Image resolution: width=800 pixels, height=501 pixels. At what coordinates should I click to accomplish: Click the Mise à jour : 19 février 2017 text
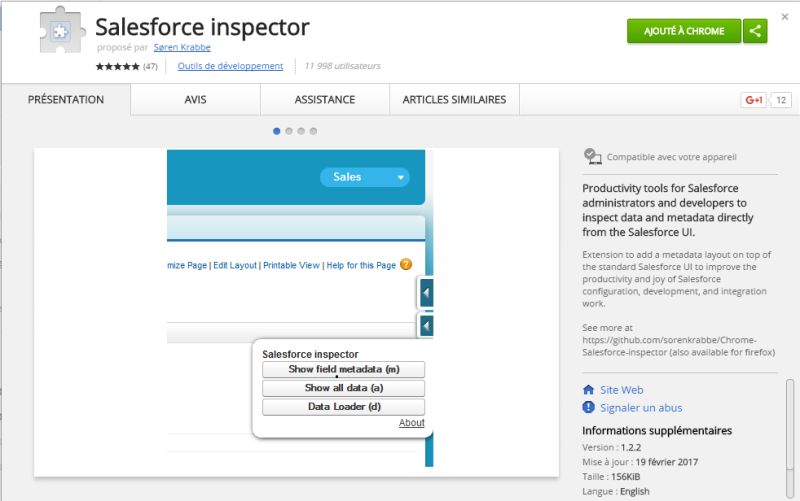pyautogui.click(x=640, y=462)
